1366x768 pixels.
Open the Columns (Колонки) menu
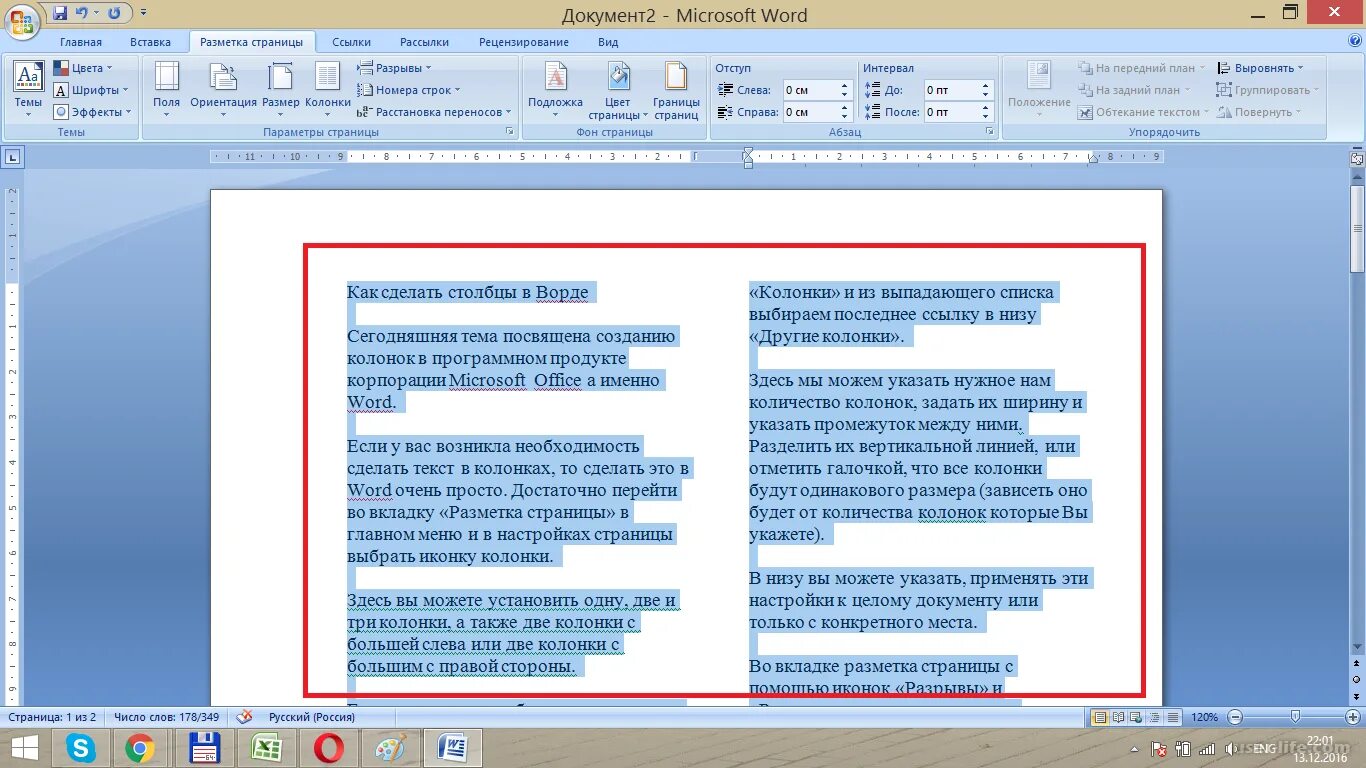pyautogui.click(x=328, y=89)
